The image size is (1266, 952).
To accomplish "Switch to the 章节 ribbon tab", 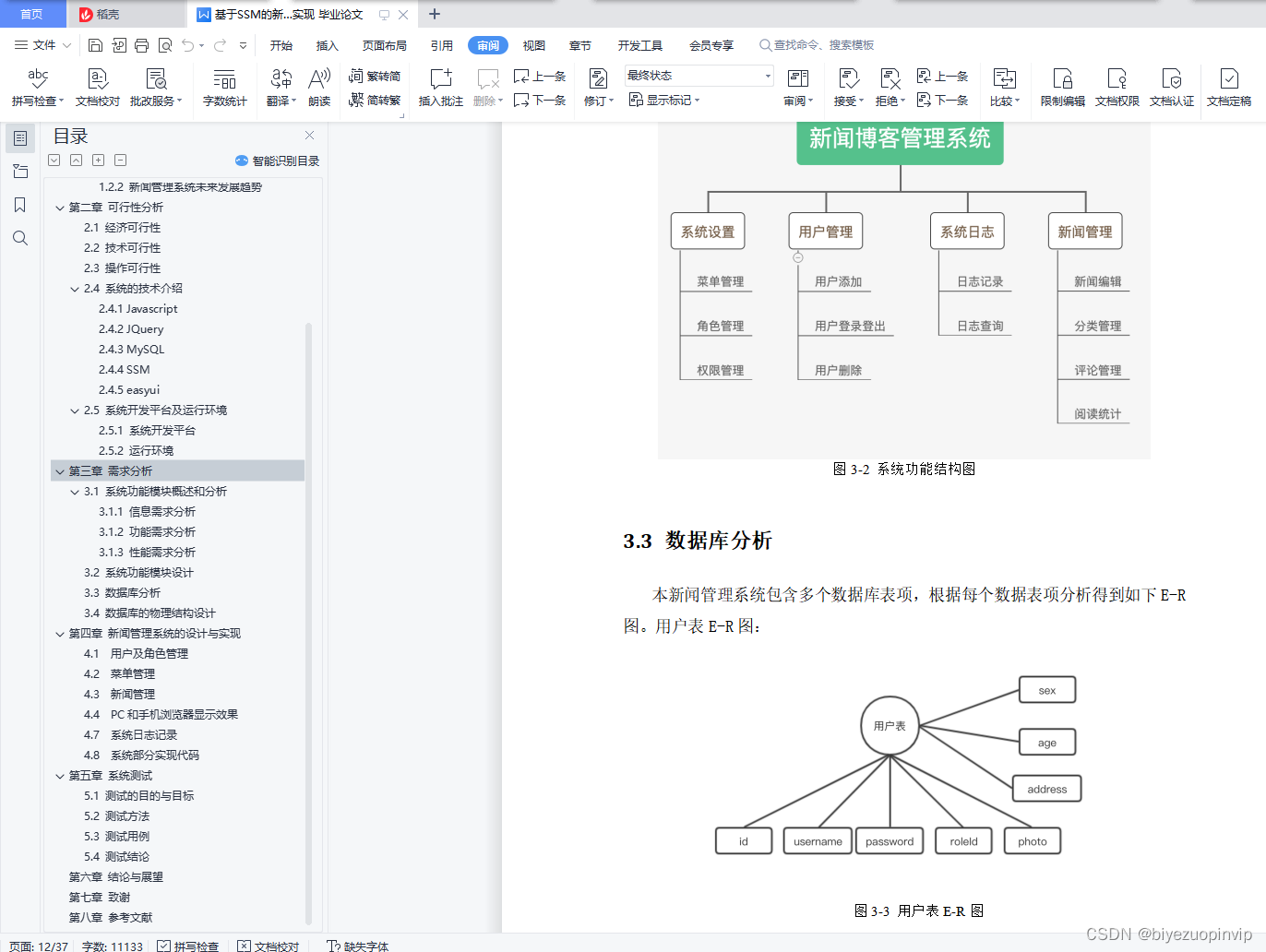I will tap(579, 44).
